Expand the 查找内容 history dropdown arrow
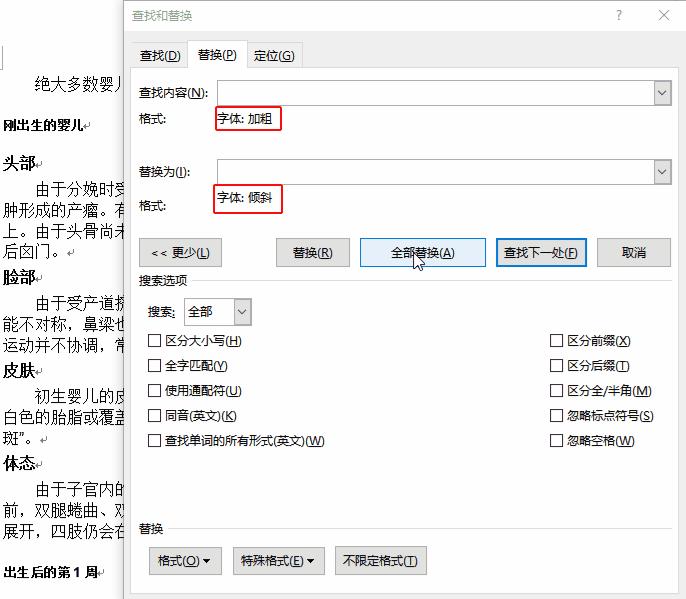This screenshot has width=686, height=599. pyautogui.click(x=662, y=93)
